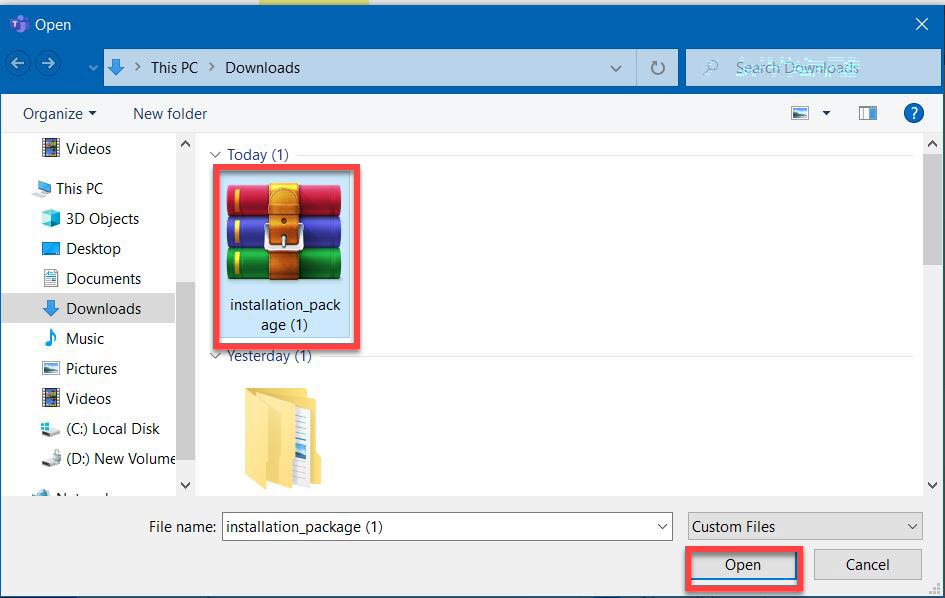Click navigation pane scroll up arrow
The height and width of the screenshot is (598, 945).
[x=186, y=144]
